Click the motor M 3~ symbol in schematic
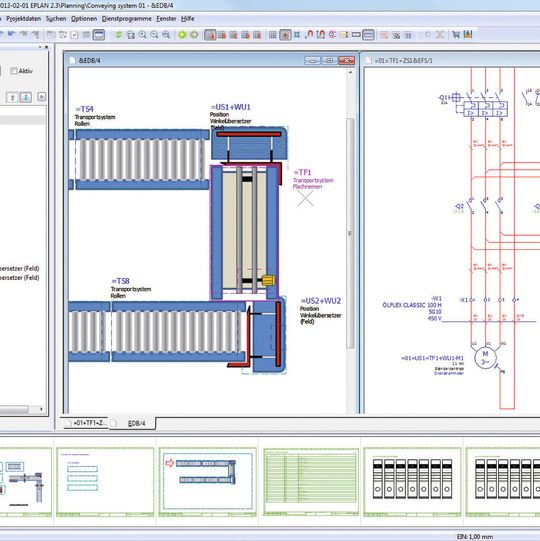 tap(485, 358)
